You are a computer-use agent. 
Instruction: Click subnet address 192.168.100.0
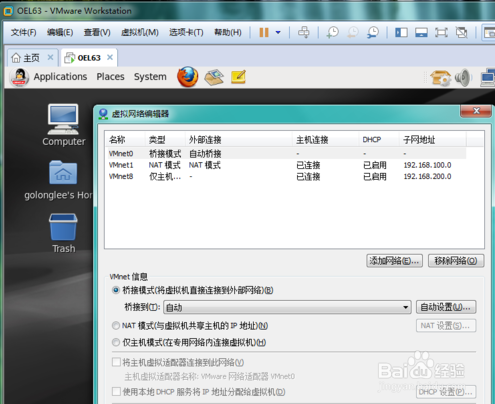point(427,165)
